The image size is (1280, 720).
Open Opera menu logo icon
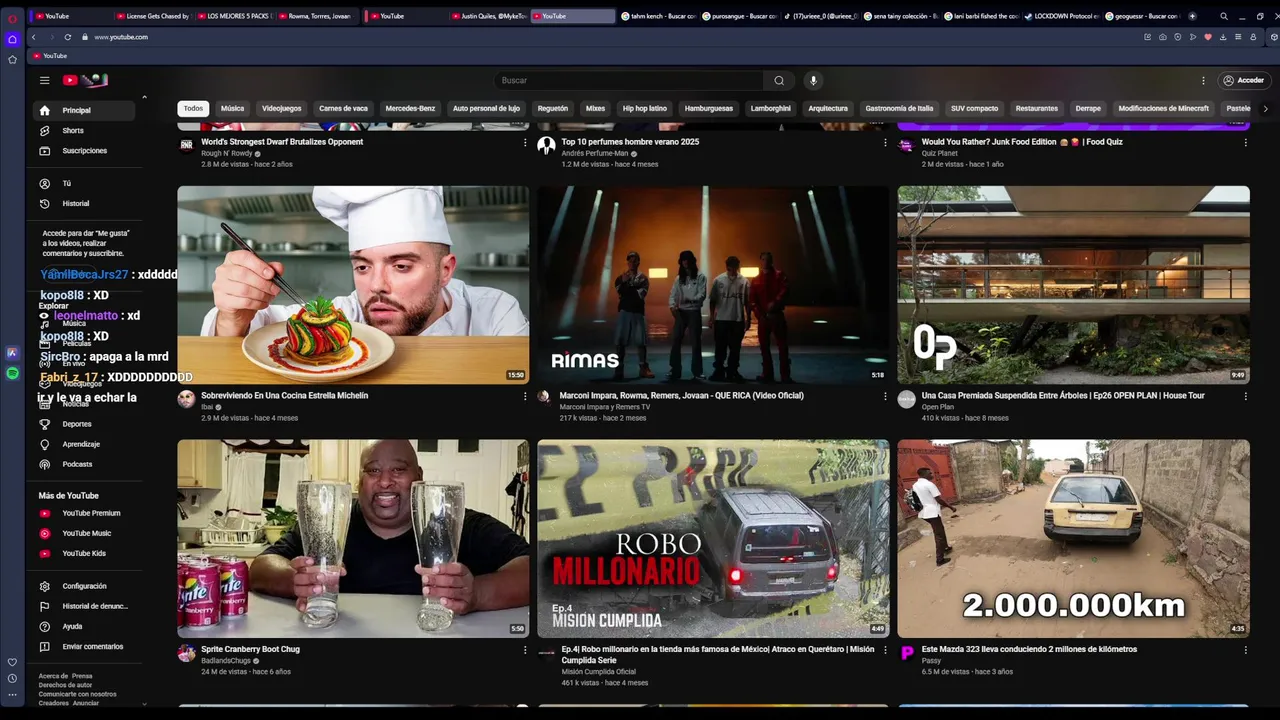12,17
